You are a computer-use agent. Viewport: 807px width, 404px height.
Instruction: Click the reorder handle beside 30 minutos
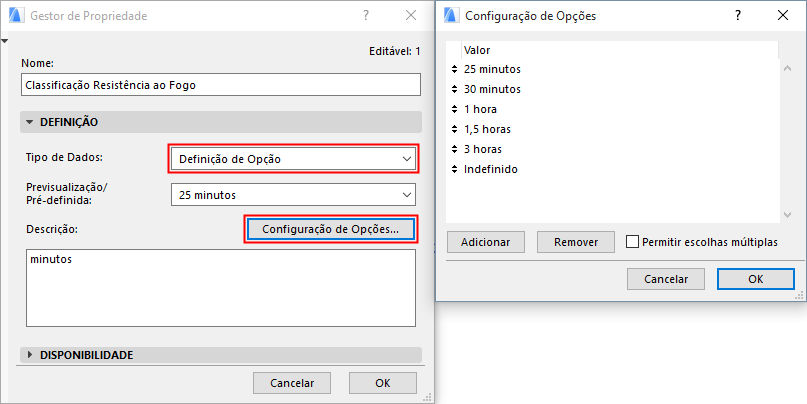click(x=455, y=89)
